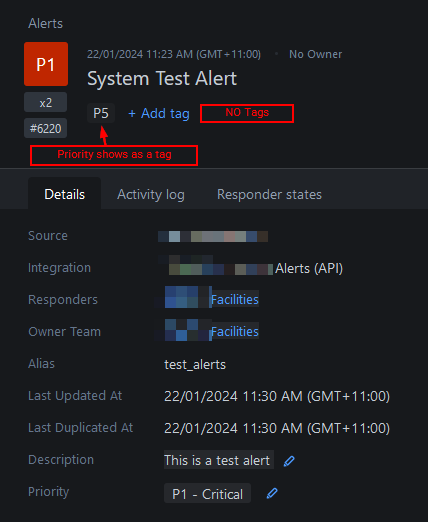This screenshot has width=428, height=522.
Task: Click the Responders field label
Action: (x=63, y=300)
